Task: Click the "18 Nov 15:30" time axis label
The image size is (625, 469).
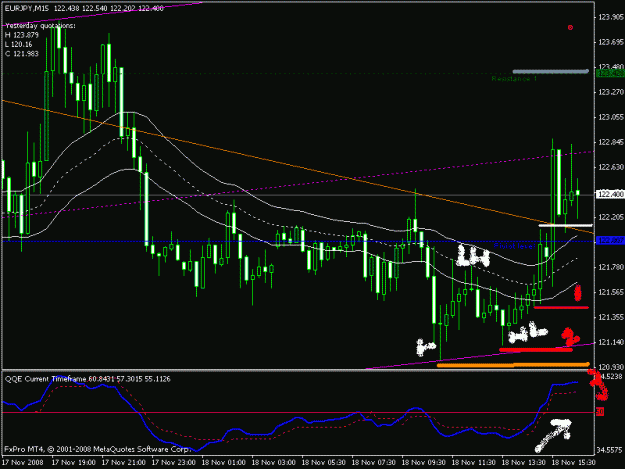Action: (x=573, y=463)
